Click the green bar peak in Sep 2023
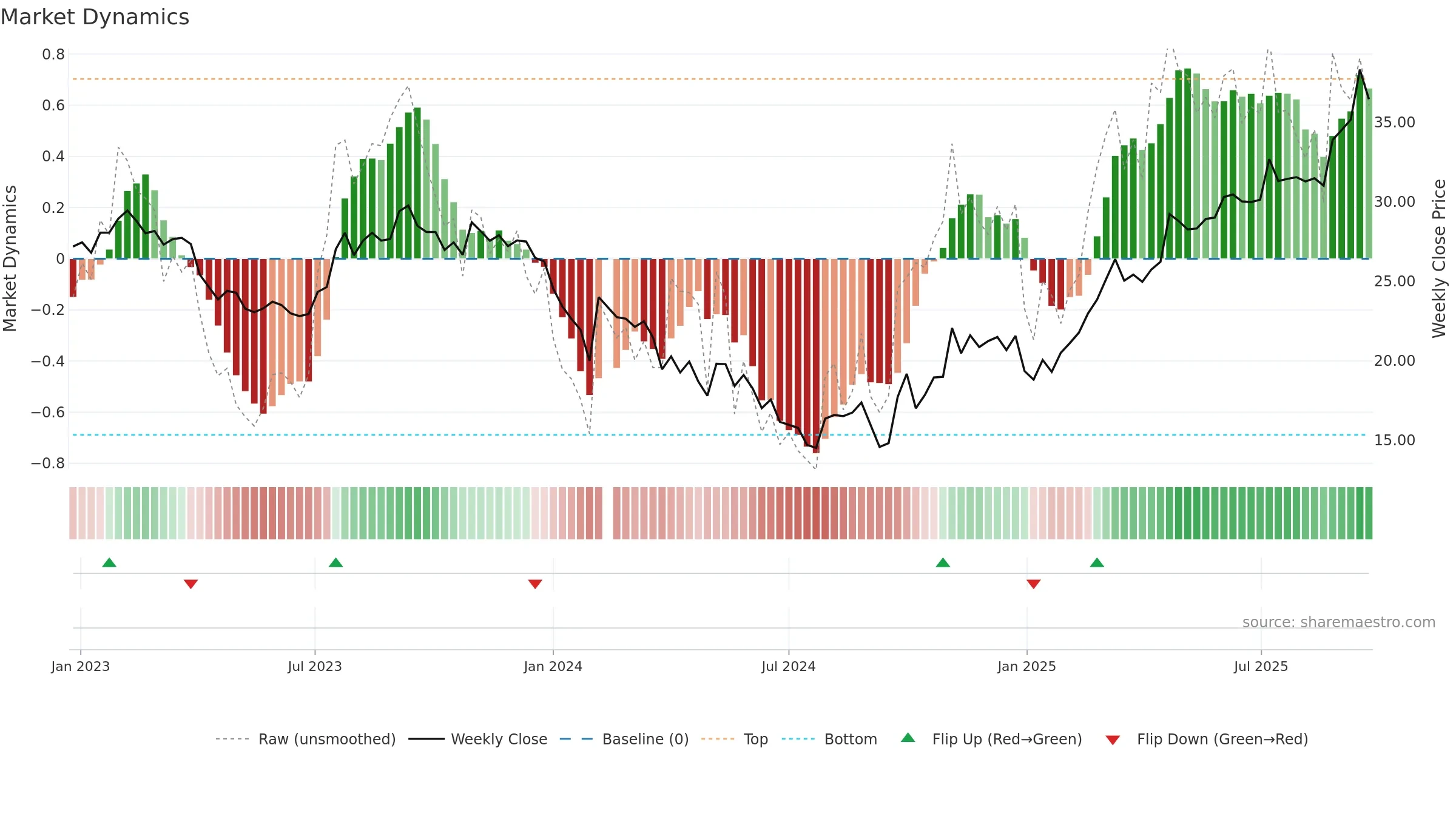The image size is (1456, 819). coord(417,183)
